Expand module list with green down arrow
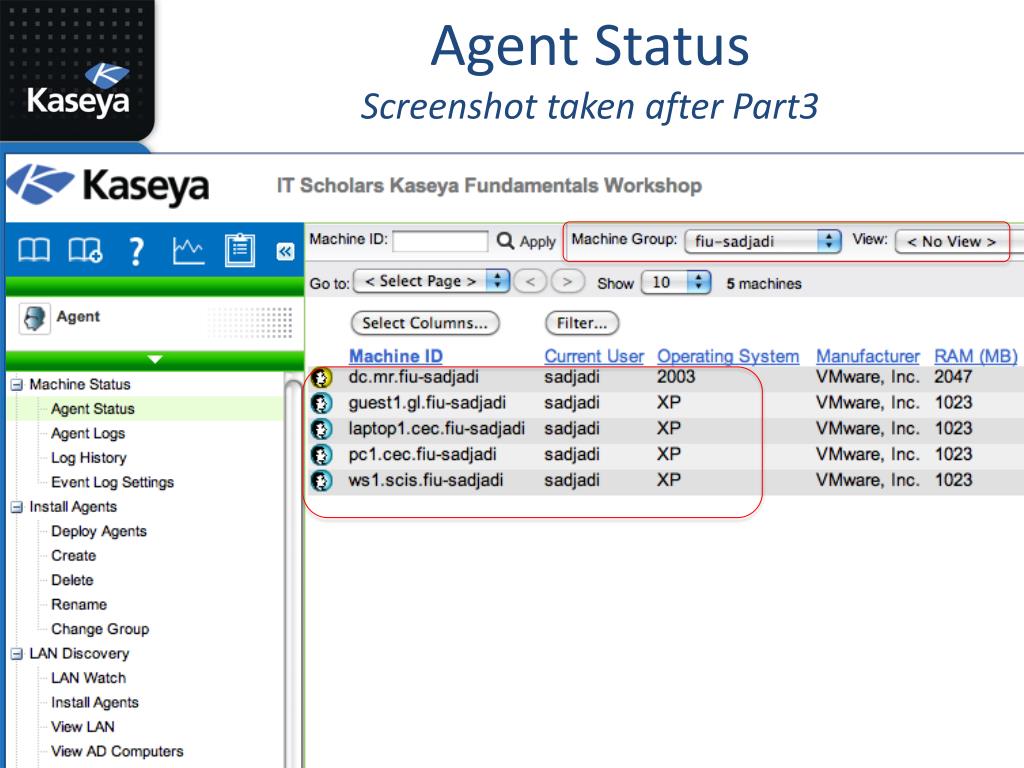The image size is (1024, 768). click(x=155, y=359)
